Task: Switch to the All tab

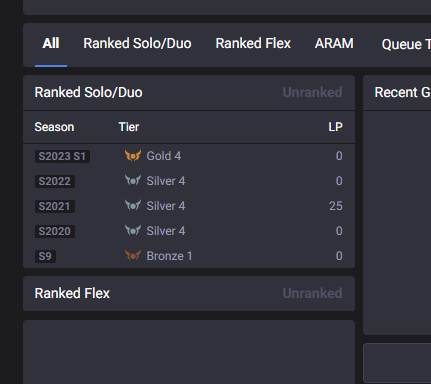Action: (51, 43)
